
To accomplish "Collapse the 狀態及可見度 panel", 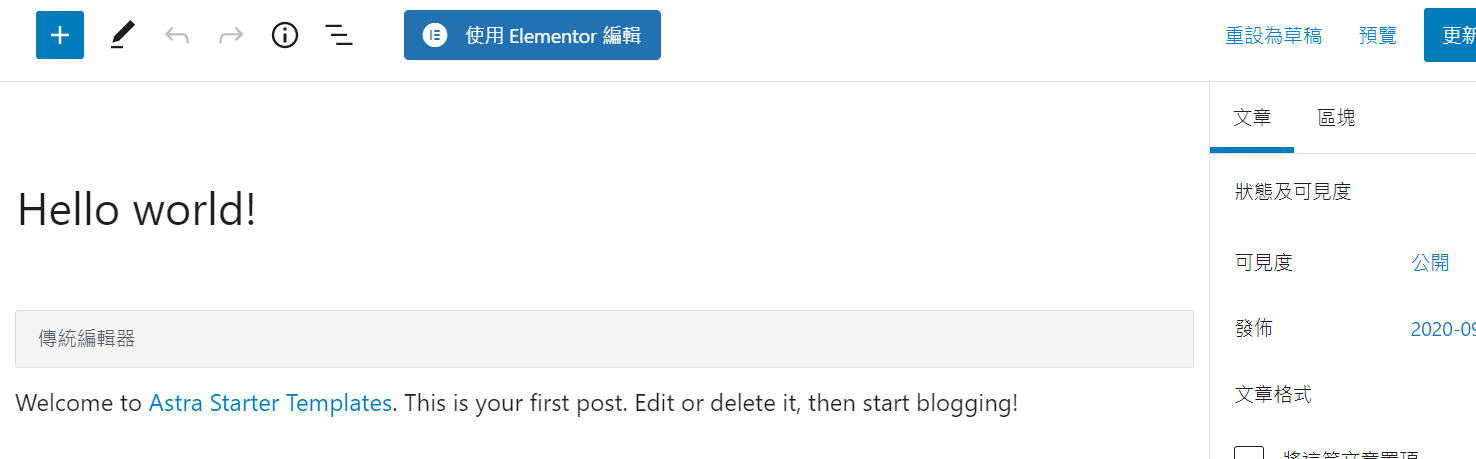I will click(x=1343, y=192).
